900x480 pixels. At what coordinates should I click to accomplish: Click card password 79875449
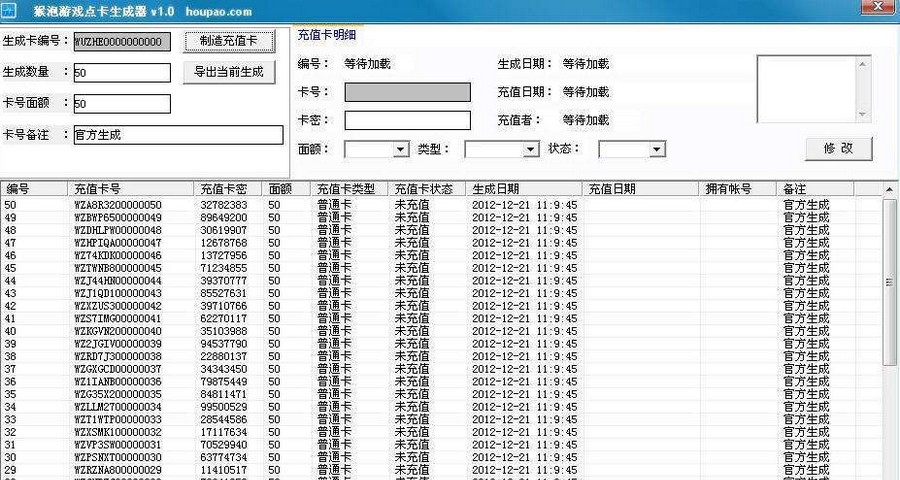[x=224, y=382]
